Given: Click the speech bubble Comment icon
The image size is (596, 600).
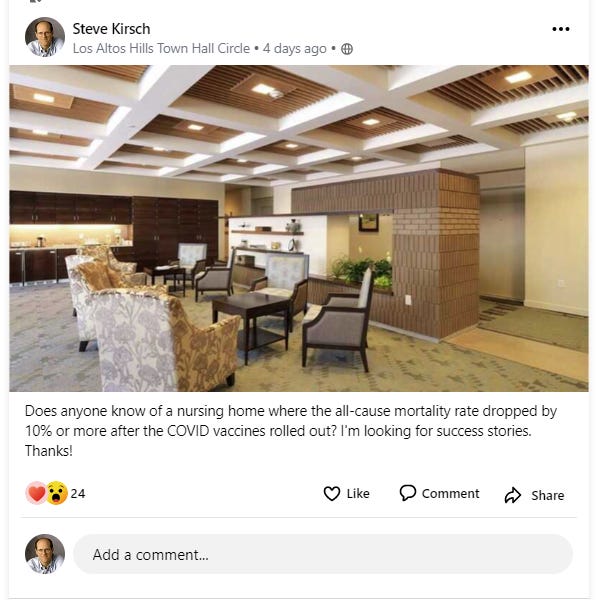Looking at the screenshot, I should tap(408, 493).
